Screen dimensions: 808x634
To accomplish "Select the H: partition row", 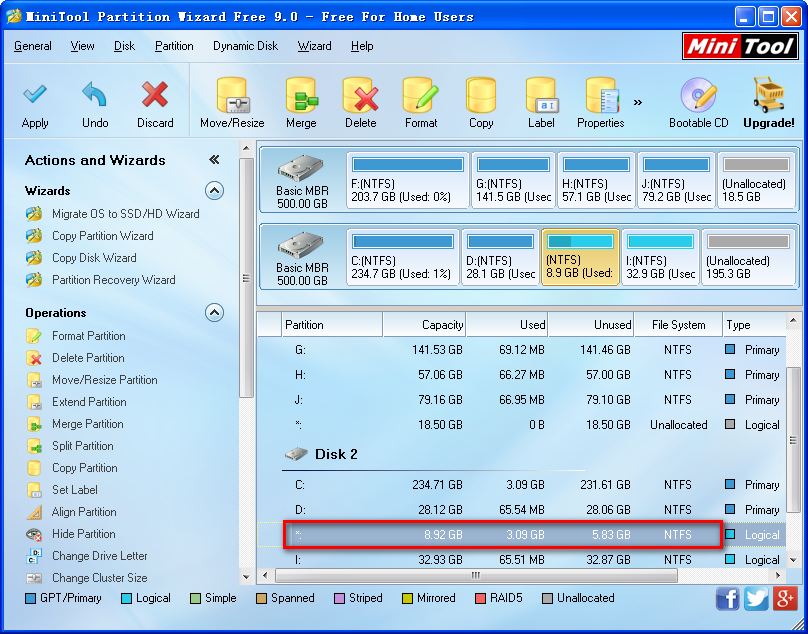I will pyautogui.click(x=521, y=375).
